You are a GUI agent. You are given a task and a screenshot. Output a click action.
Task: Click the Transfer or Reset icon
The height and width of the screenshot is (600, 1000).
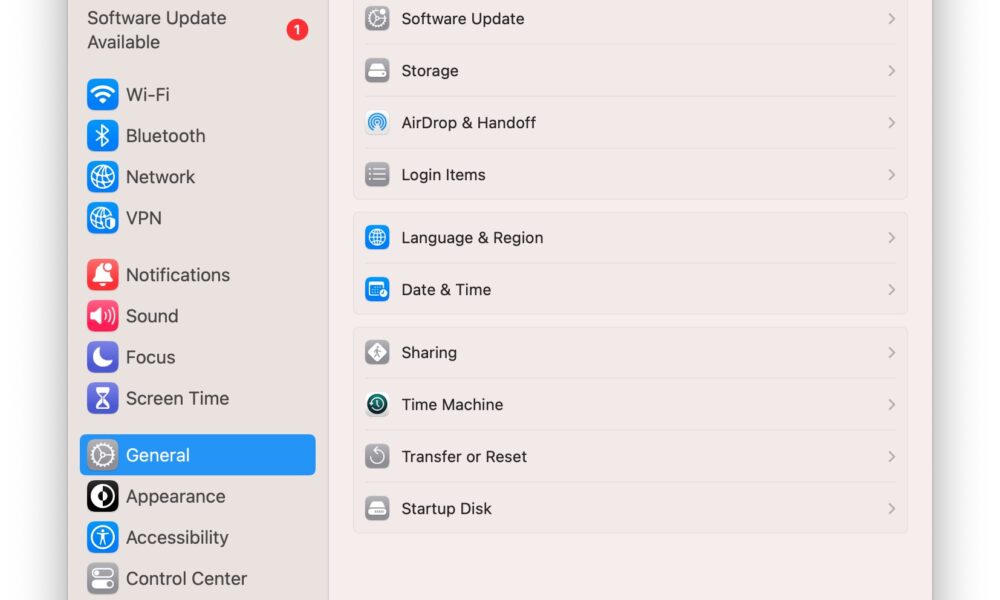tap(377, 457)
